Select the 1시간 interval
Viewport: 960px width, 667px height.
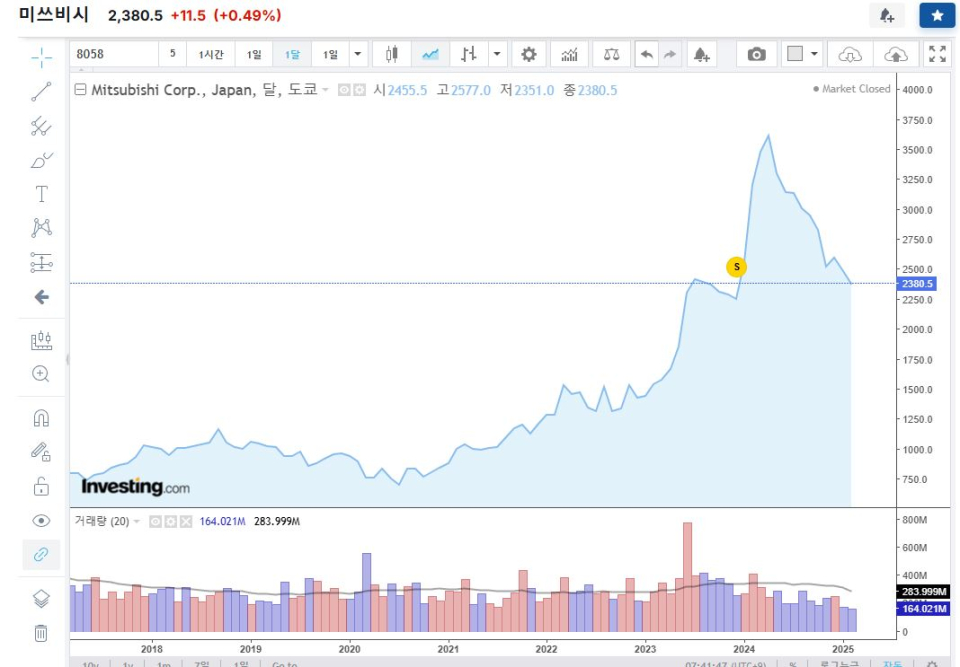211,54
